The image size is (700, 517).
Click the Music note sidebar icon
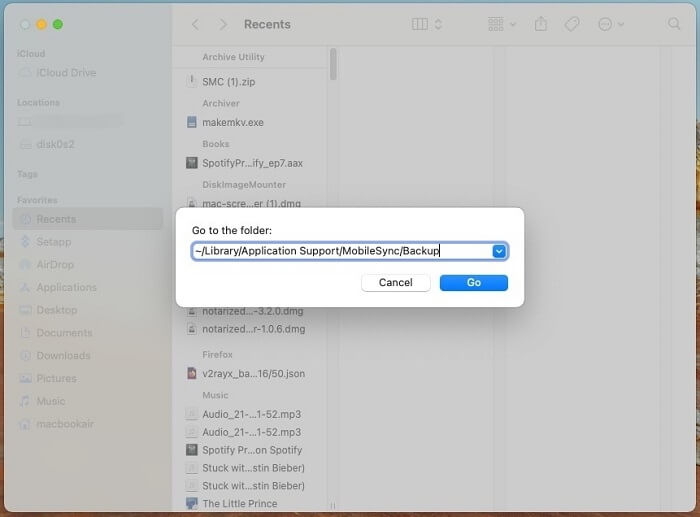[x=25, y=401]
